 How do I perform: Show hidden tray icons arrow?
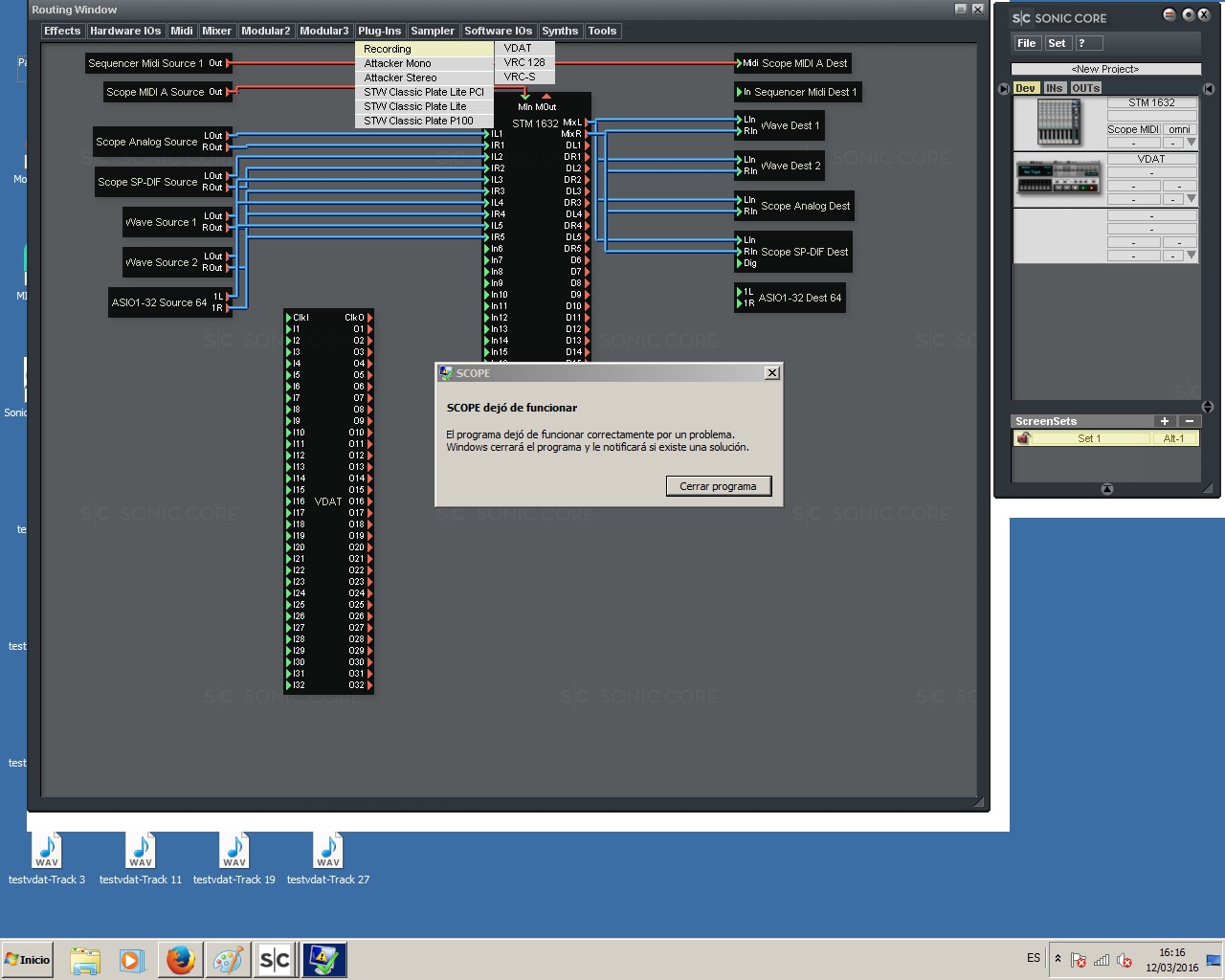point(1058,958)
